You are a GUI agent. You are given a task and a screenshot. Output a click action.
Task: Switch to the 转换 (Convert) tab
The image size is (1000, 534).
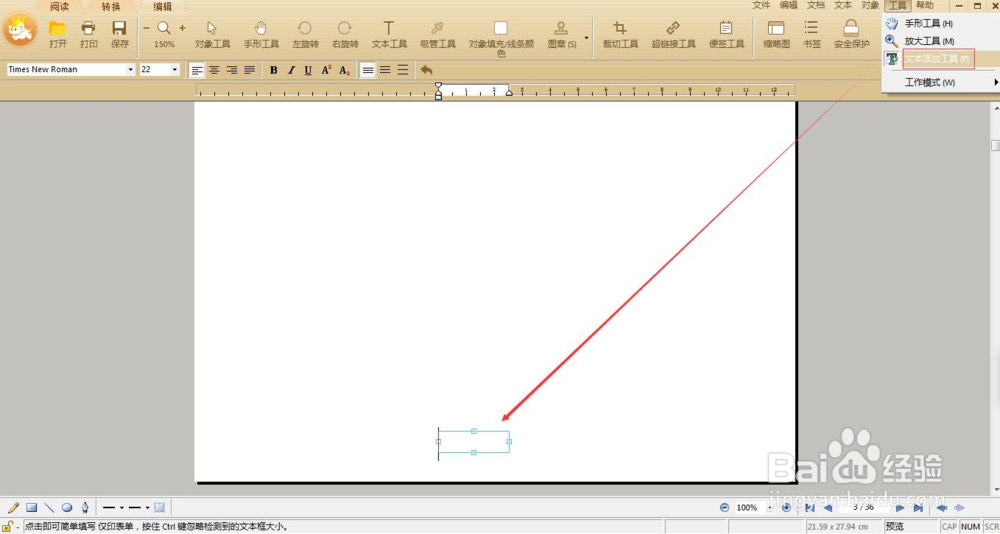click(x=111, y=7)
